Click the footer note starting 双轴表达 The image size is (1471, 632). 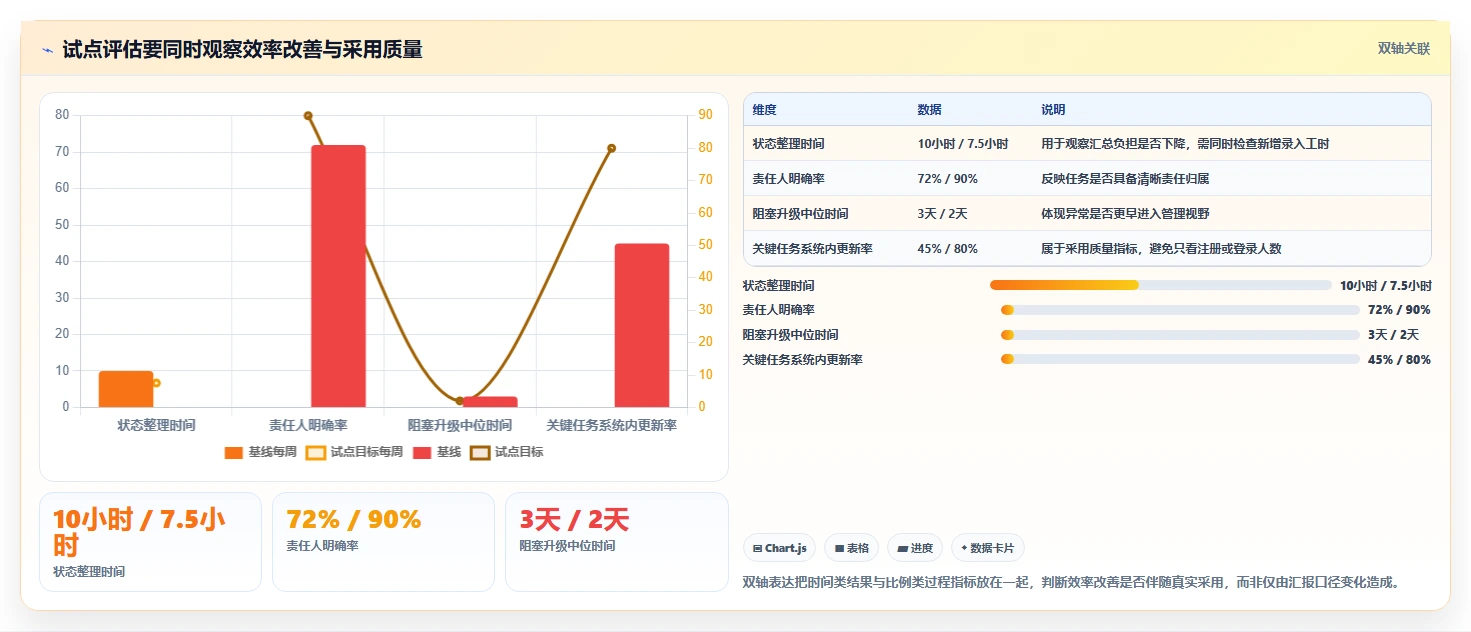(x=1071, y=582)
